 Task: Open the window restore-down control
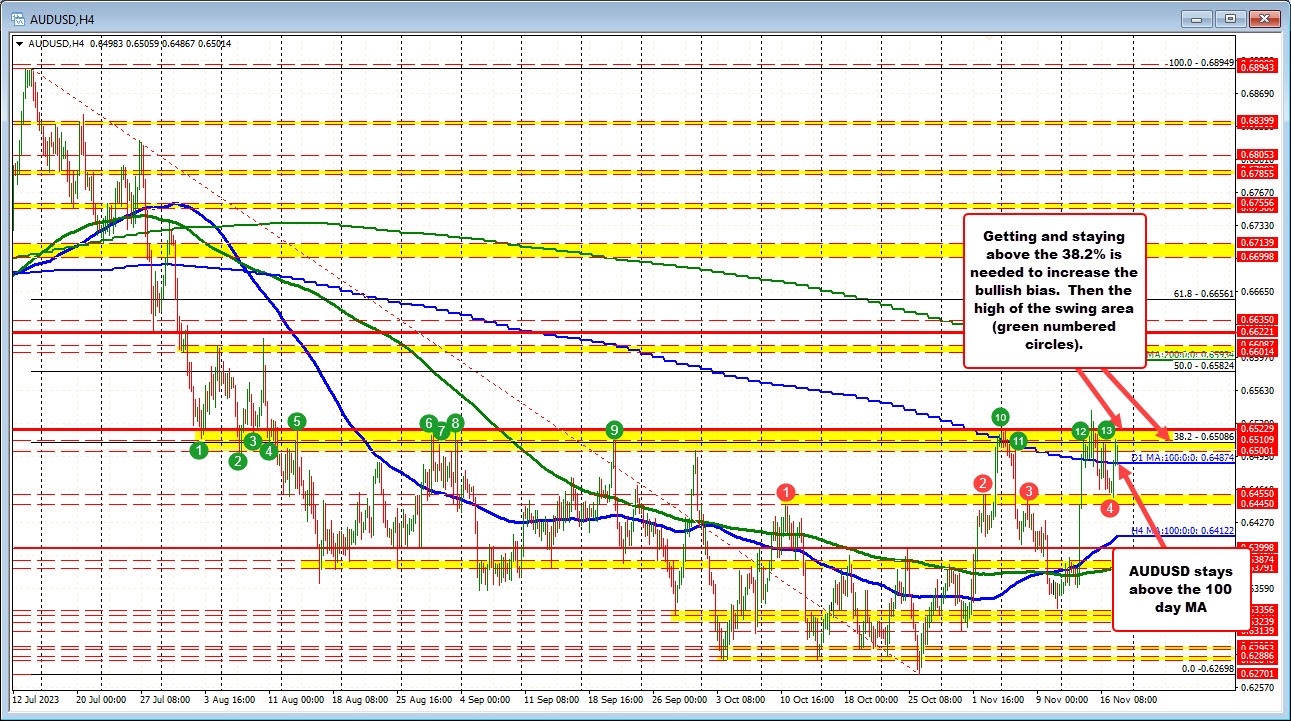tap(1230, 17)
